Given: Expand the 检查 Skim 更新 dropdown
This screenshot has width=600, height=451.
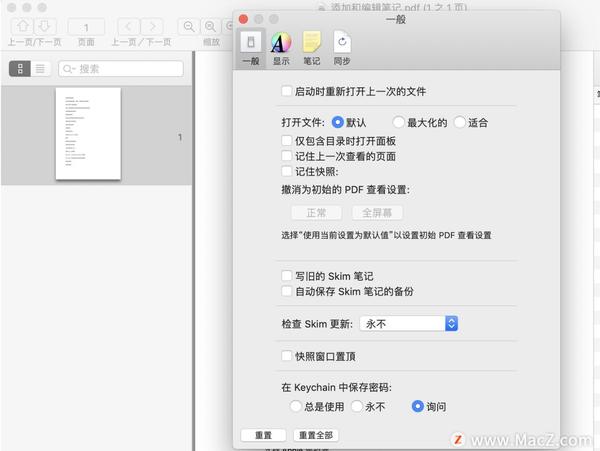Looking at the screenshot, I should point(450,323).
